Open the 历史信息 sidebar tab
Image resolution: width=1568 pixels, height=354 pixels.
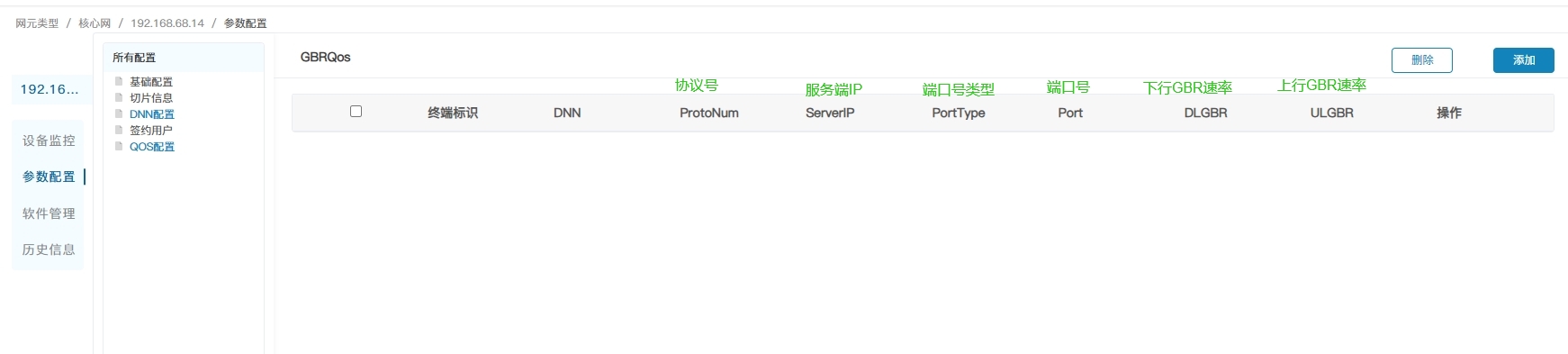coord(49,250)
